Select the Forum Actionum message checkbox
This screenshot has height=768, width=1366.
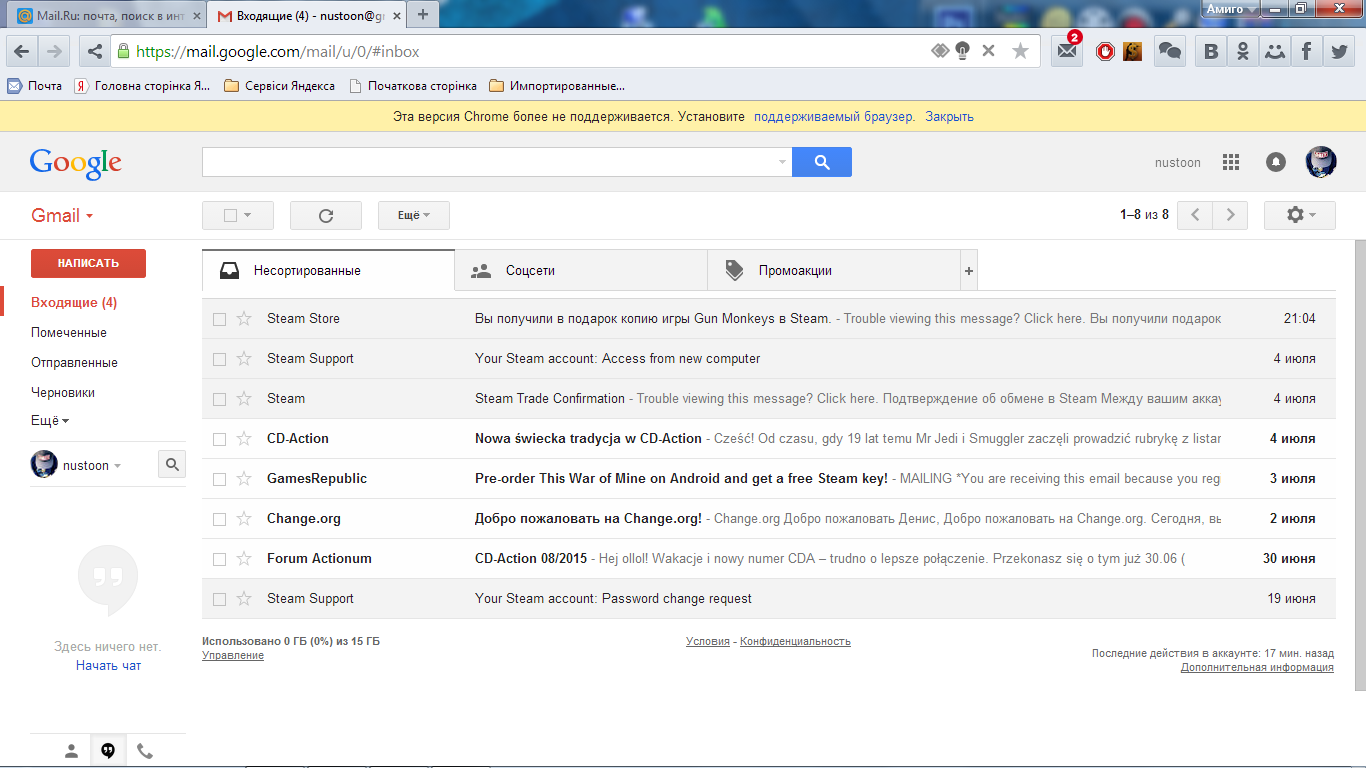pos(219,559)
